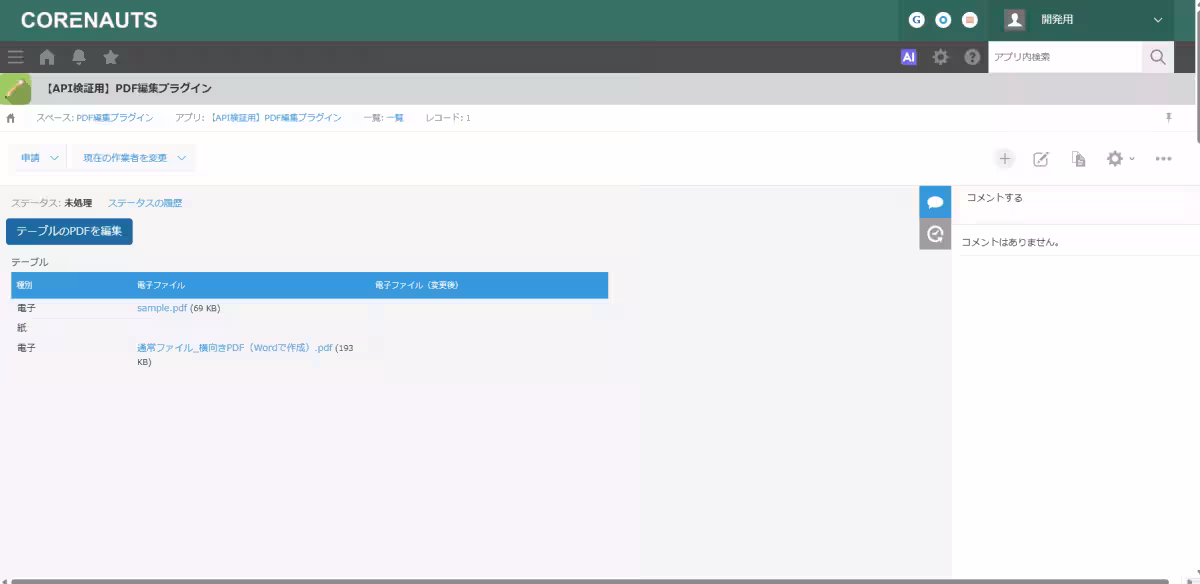Edit the record with pencil icon

coord(1041,158)
